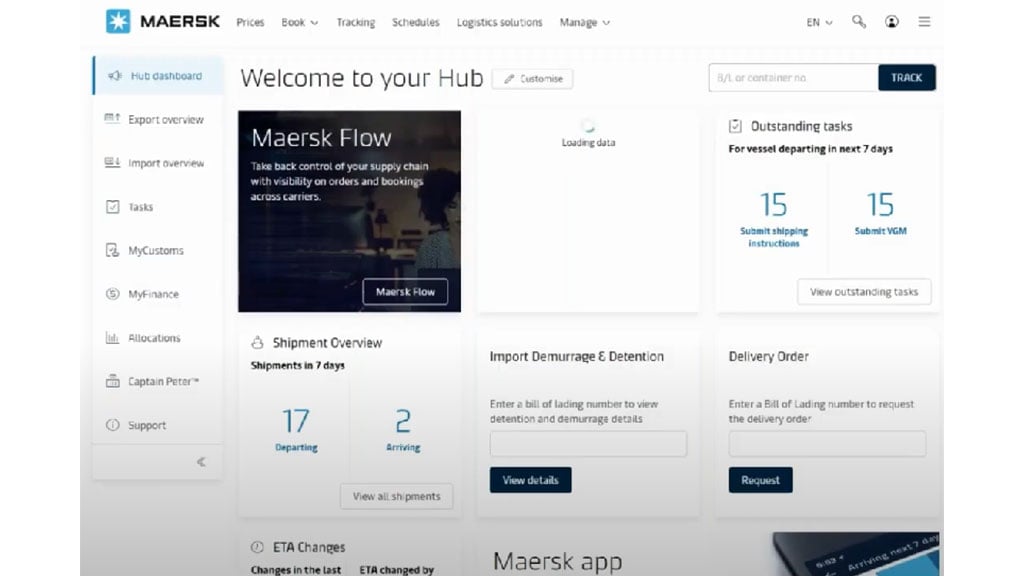The height and width of the screenshot is (576, 1024).
Task: Click the View details button
Action: pyautogui.click(x=530, y=480)
